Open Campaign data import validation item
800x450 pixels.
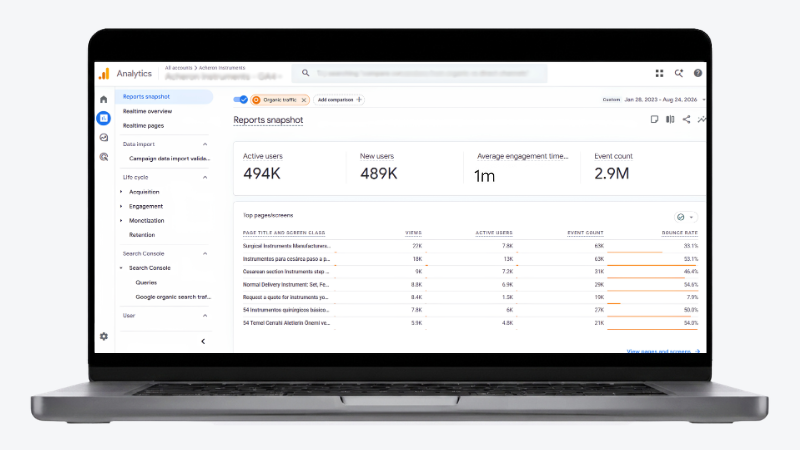click(169, 159)
